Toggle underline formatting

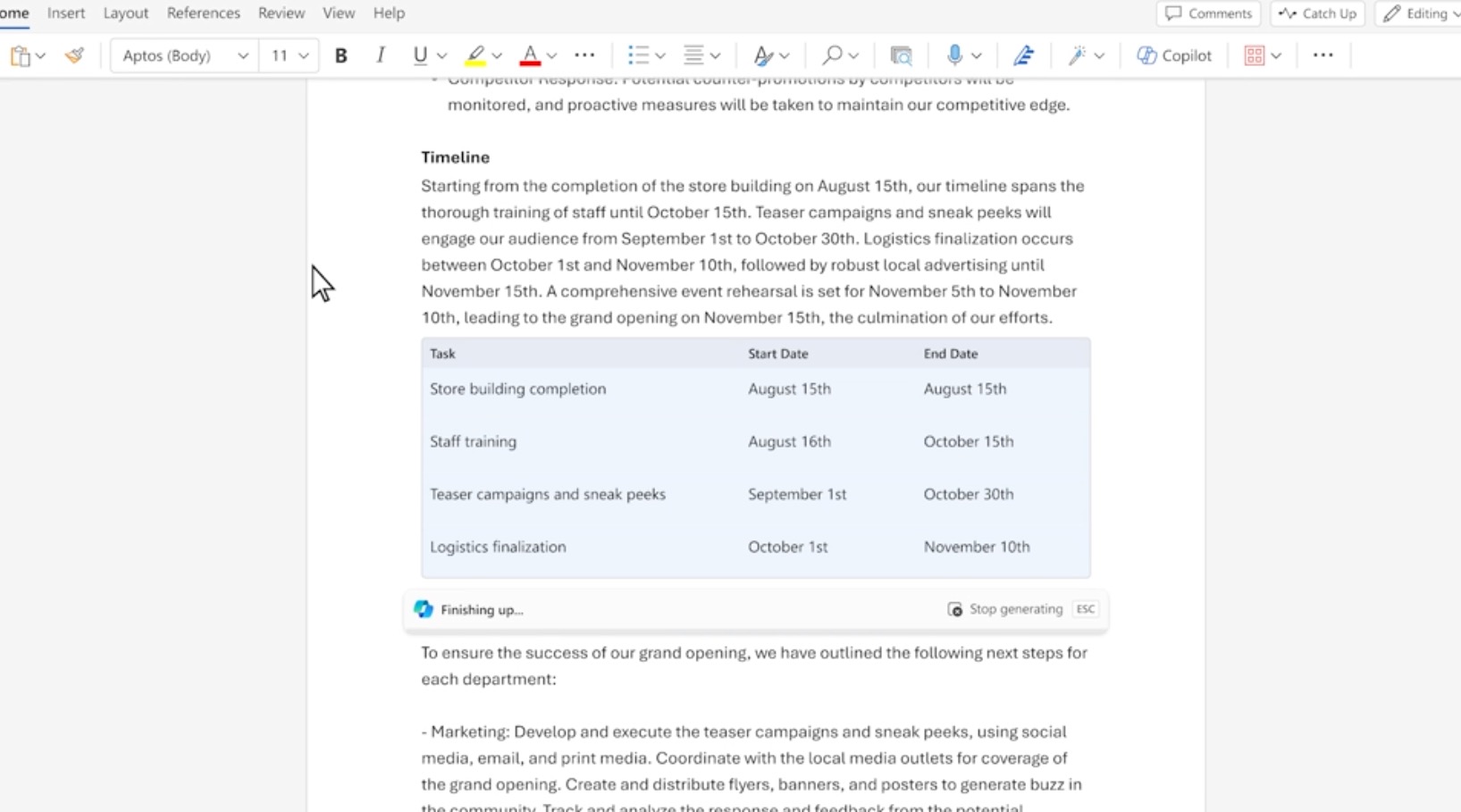click(x=420, y=55)
